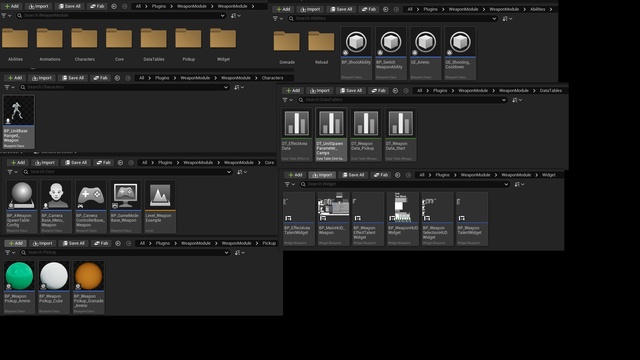
Task: Click the All breadcrumb in the DataTables browser path
Action: coord(419,91)
